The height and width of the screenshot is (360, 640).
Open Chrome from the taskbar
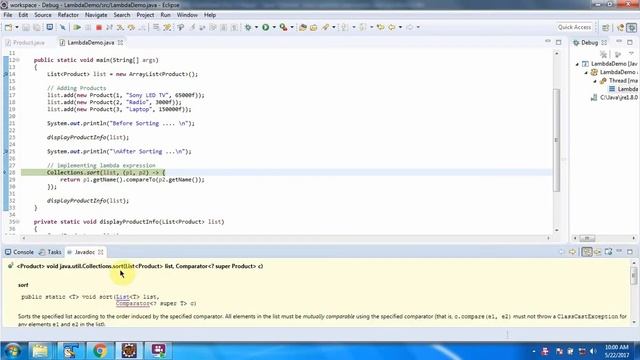(99, 351)
